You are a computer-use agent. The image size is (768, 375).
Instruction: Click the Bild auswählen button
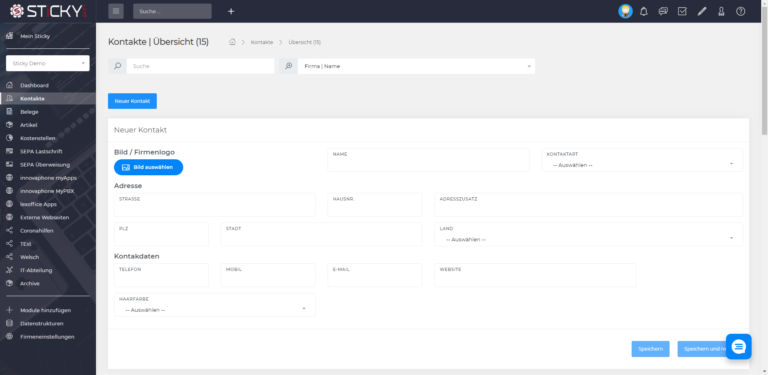tap(148, 167)
